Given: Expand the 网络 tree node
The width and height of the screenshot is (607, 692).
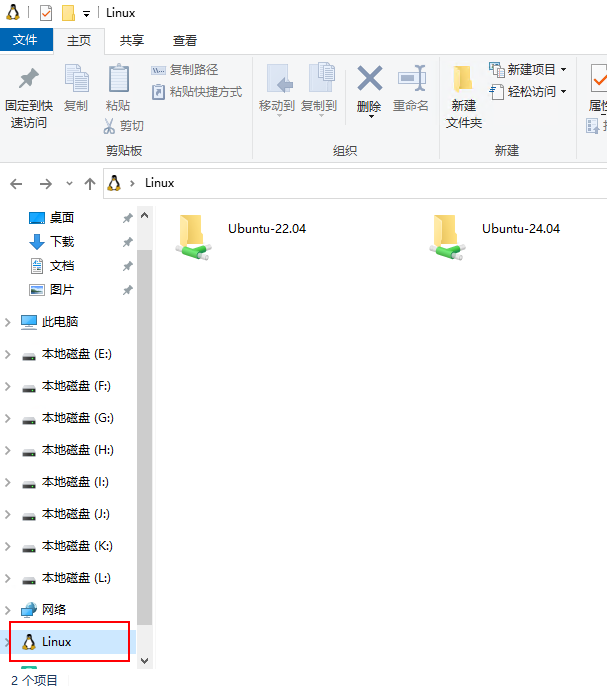Looking at the screenshot, I should pyautogui.click(x=8, y=610).
